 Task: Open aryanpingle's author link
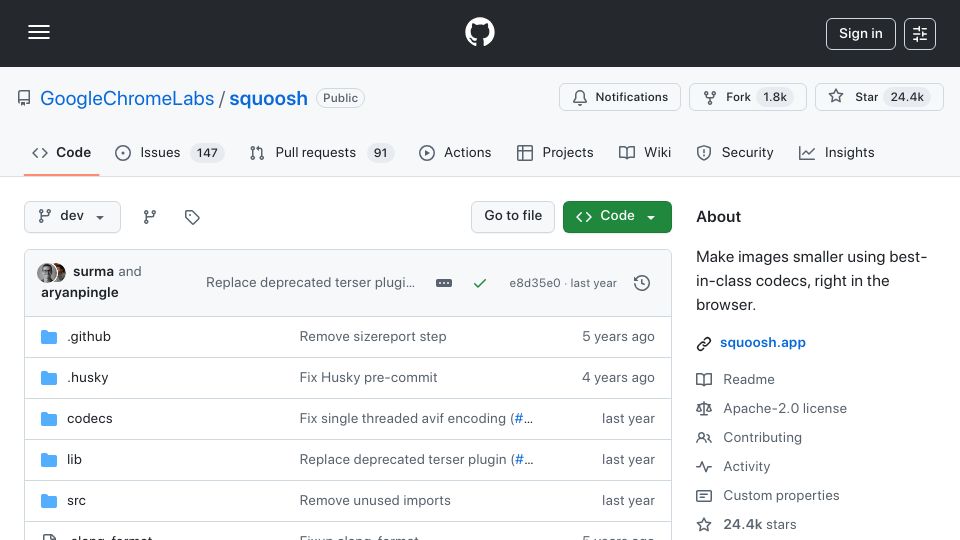(80, 292)
